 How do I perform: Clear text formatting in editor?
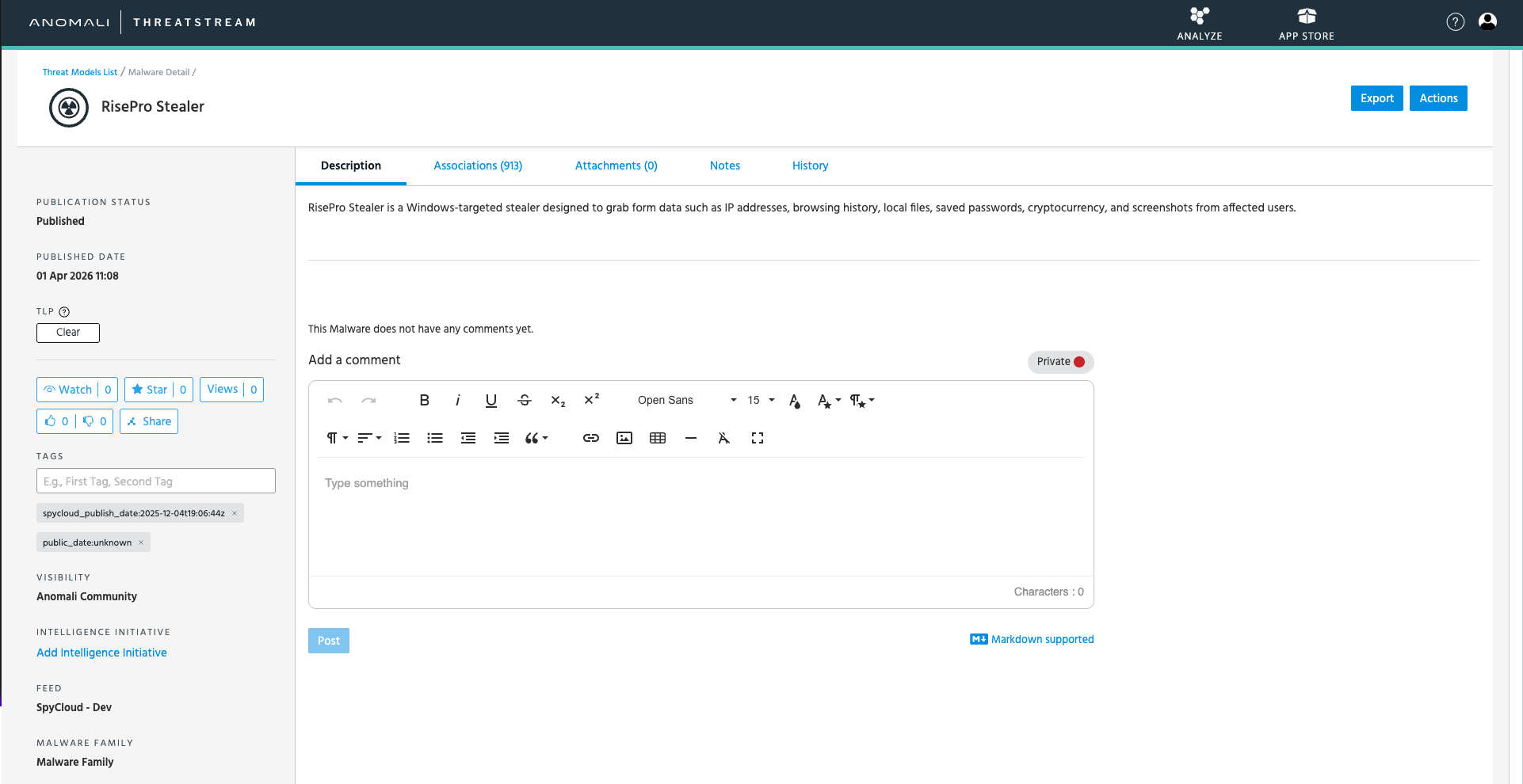coord(724,438)
